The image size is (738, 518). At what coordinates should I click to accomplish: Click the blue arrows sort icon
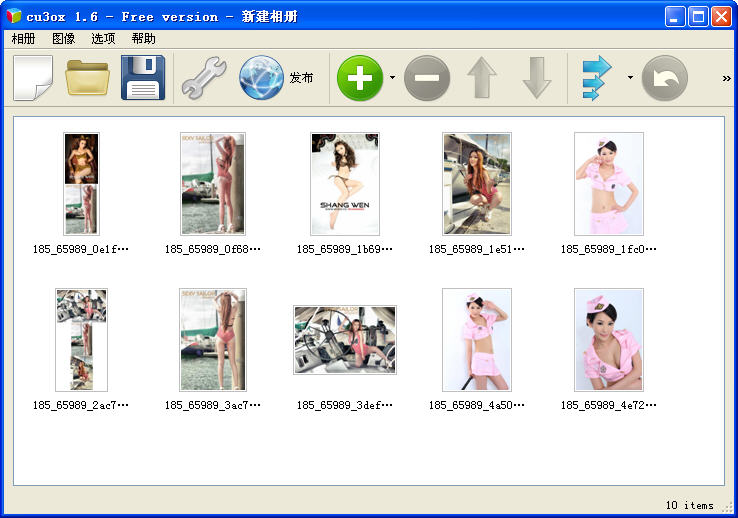(x=597, y=78)
